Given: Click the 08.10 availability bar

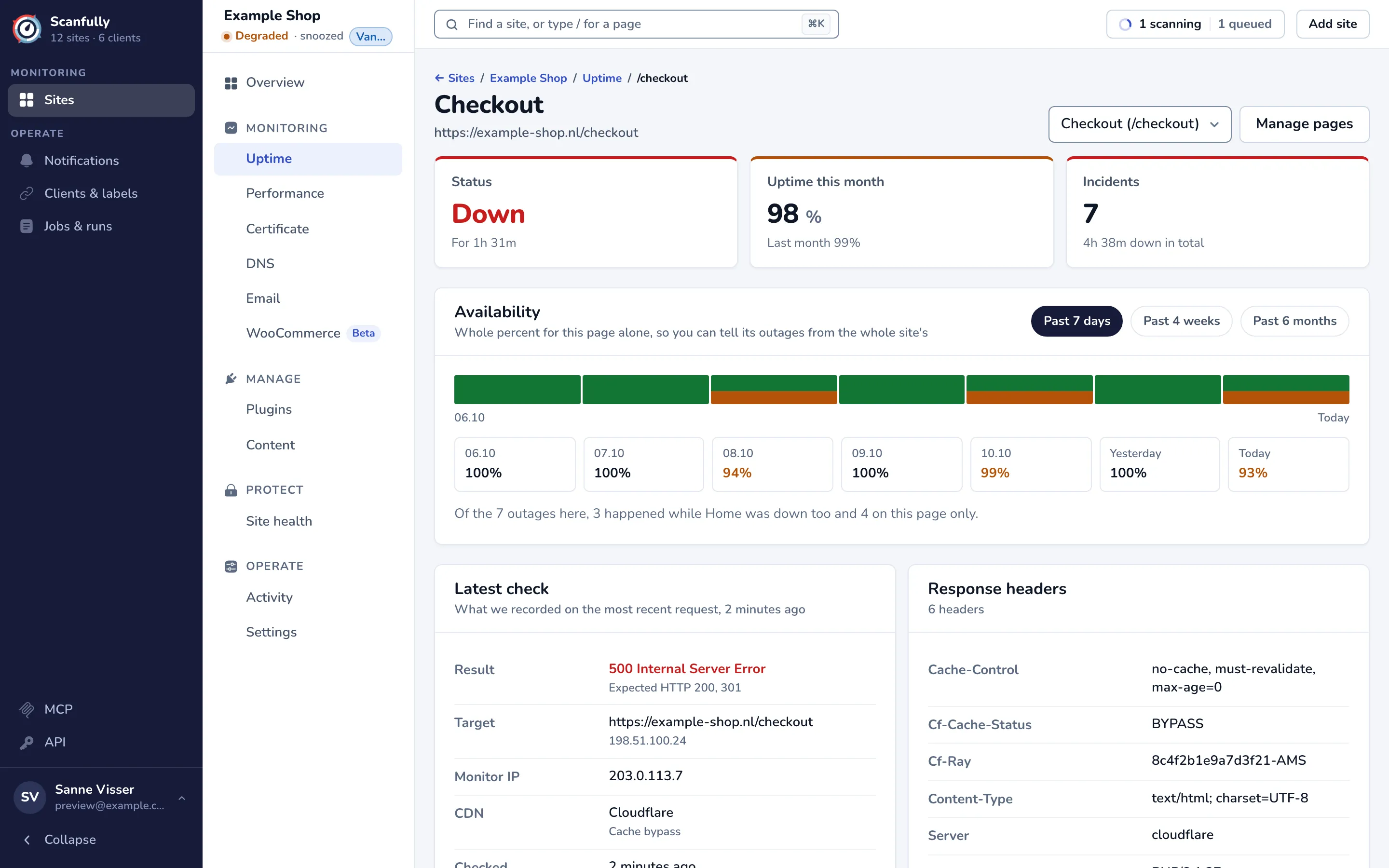Looking at the screenshot, I should tap(774, 390).
